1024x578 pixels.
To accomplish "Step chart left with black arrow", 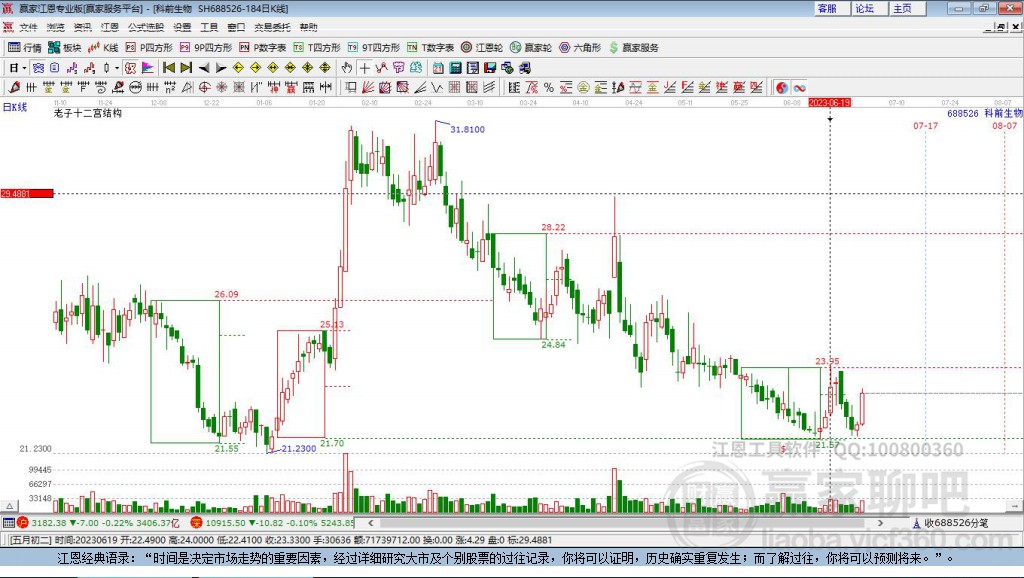I will pos(204,68).
